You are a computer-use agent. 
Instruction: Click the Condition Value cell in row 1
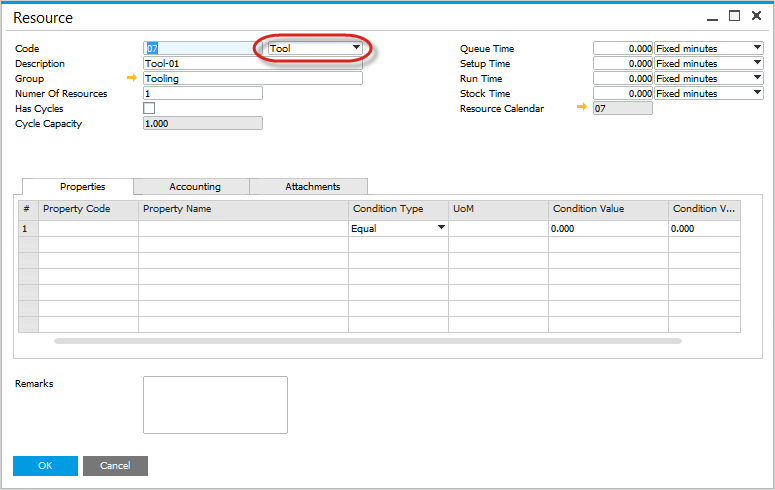point(608,228)
